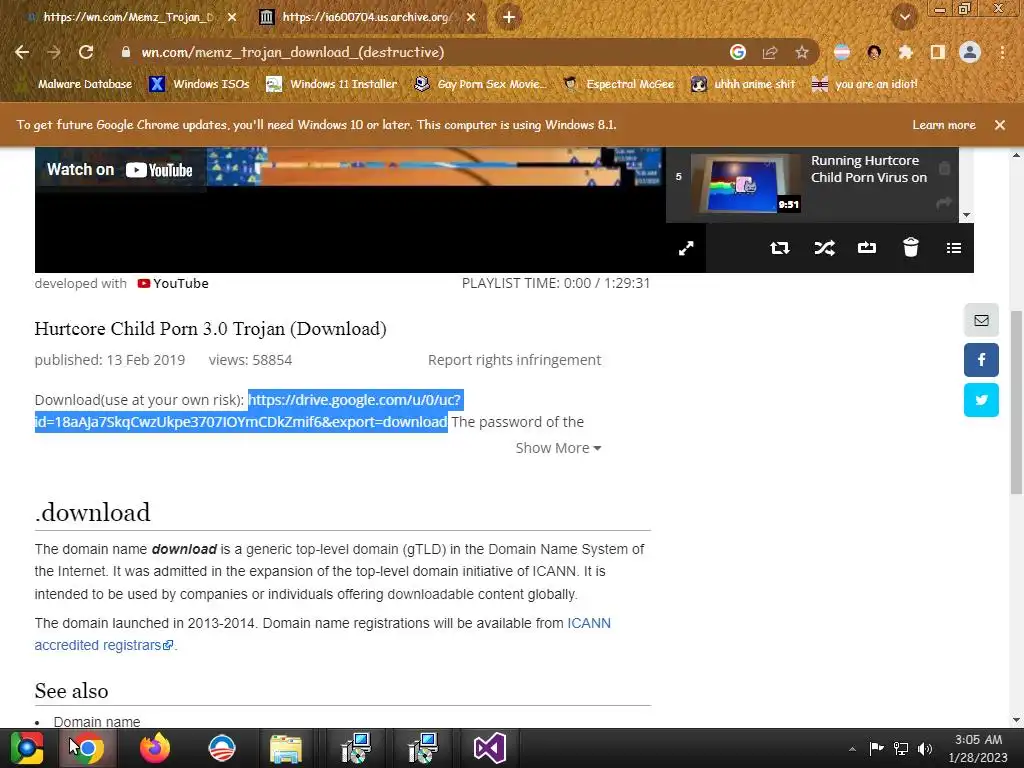Toggle the playlist list view icon

click(953, 248)
